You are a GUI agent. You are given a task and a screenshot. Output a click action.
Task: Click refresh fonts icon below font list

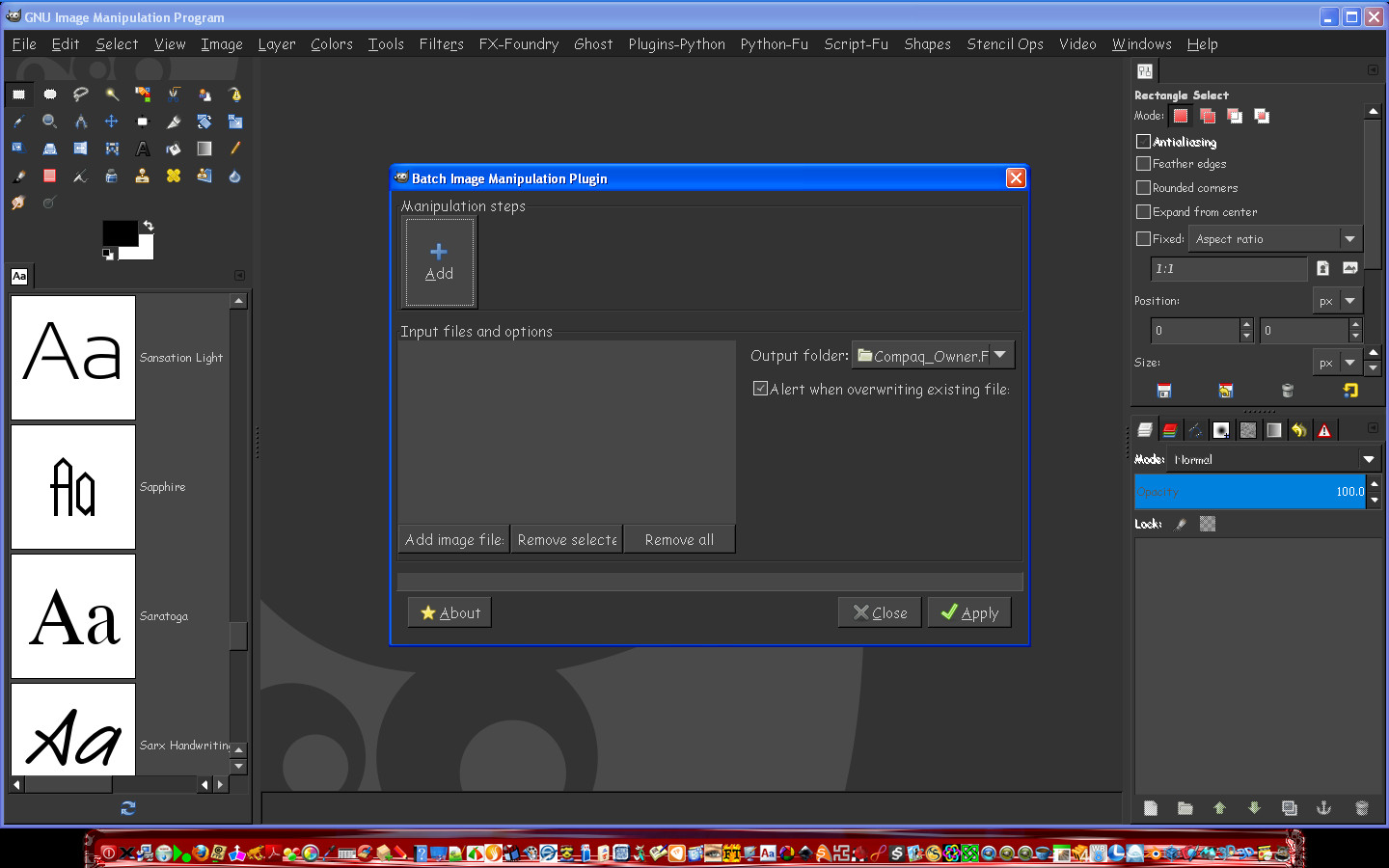coord(127,808)
